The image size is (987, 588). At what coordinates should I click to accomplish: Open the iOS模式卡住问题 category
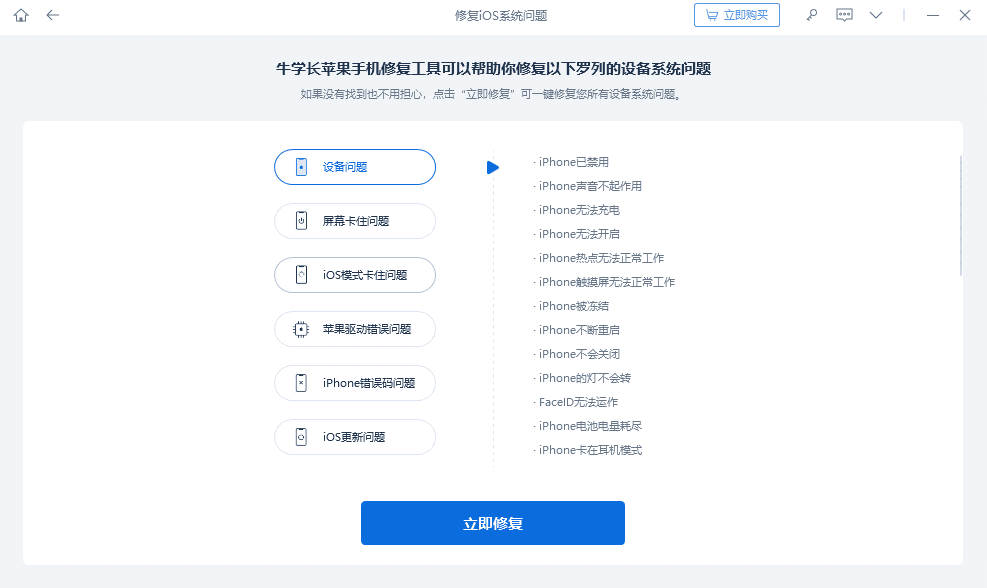coord(355,275)
